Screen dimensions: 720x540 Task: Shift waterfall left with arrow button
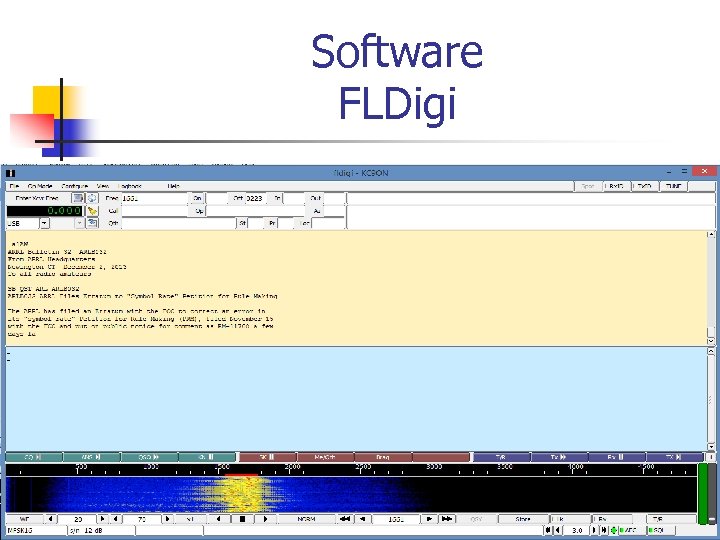[x=218, y=519]
